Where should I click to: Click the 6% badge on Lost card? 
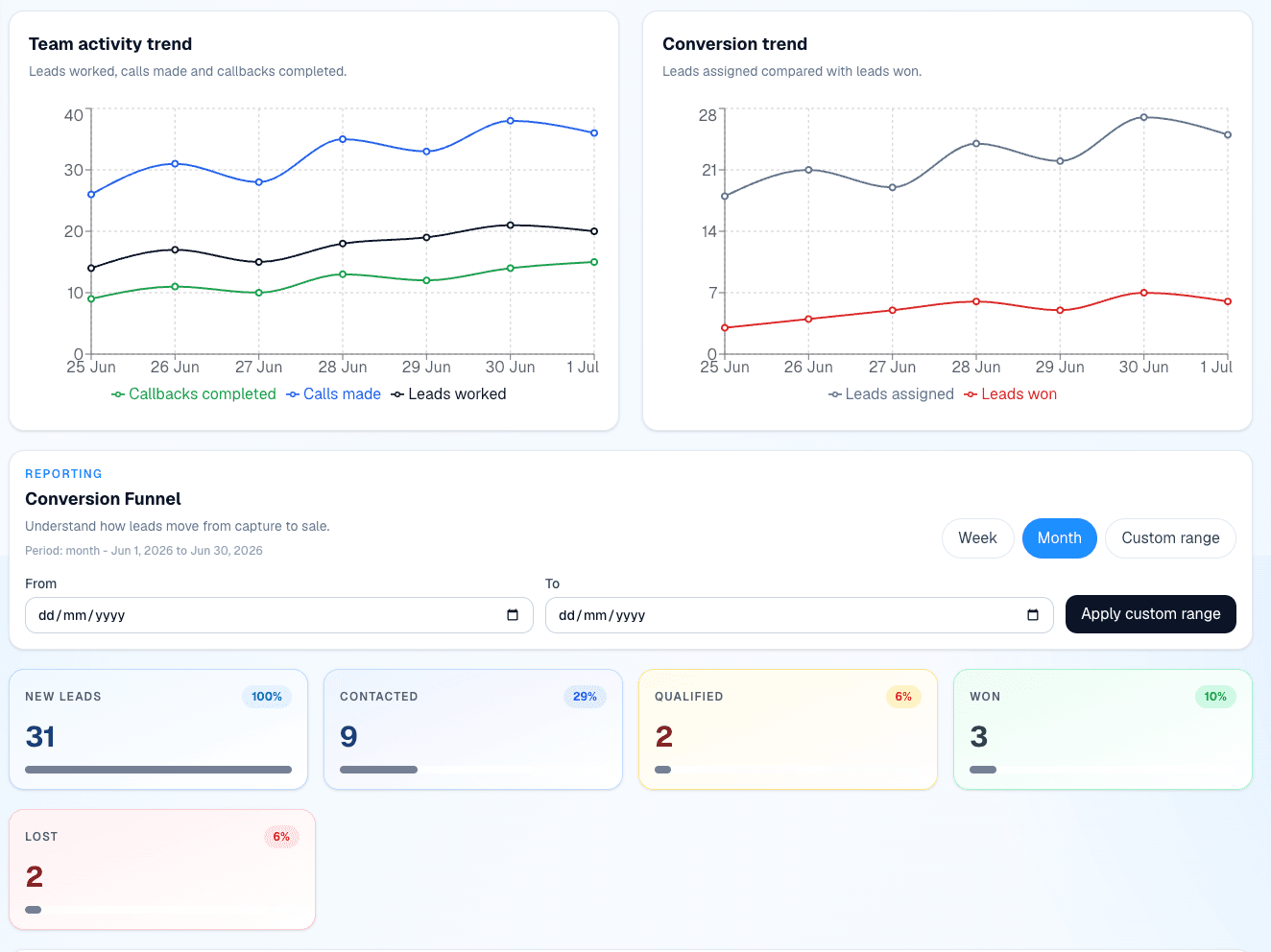point(281,837)
